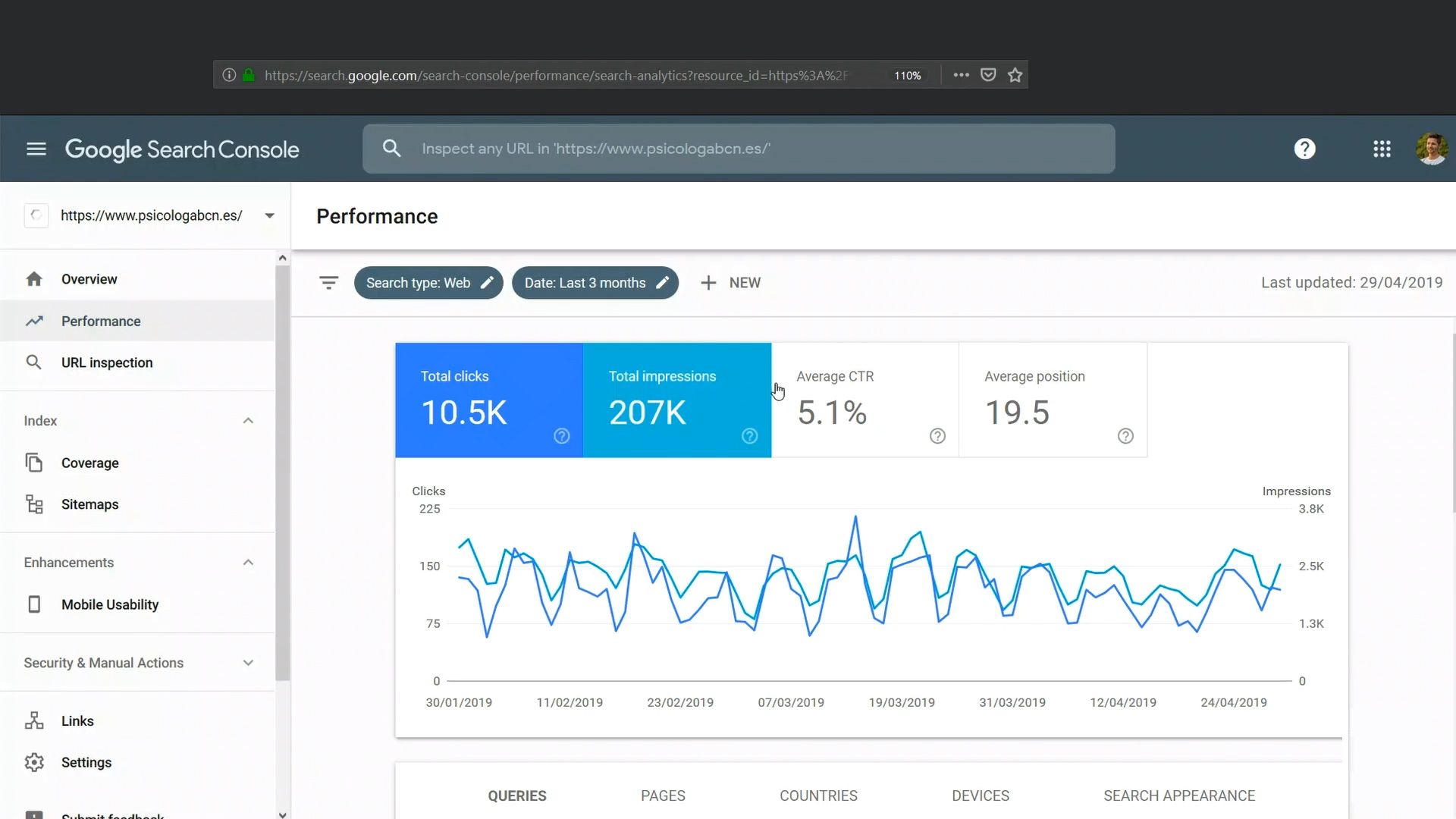Click the 19/03/2019 date label on chart
This screenshot has width=1456, height=819.
(902, 702)
